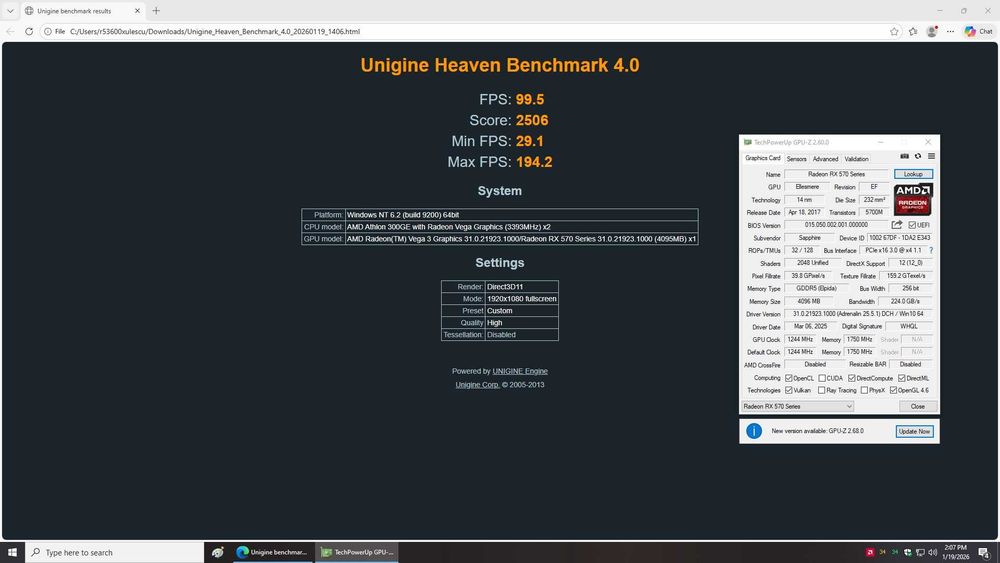
Task: Toggle OpenCL checkbox
Action: (789, 378)
